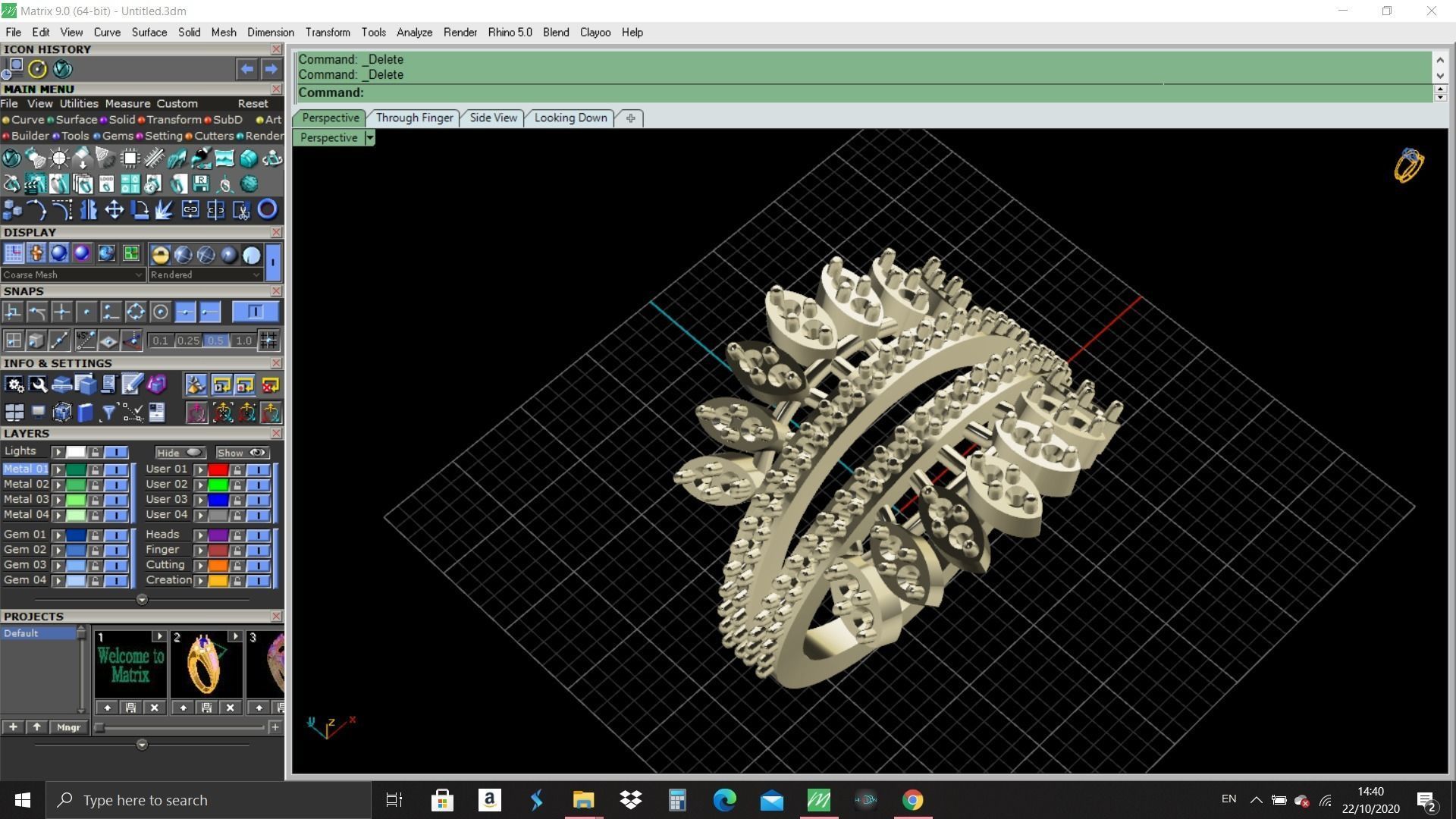Open the Rhino 5.0 menu

[510, 32]
